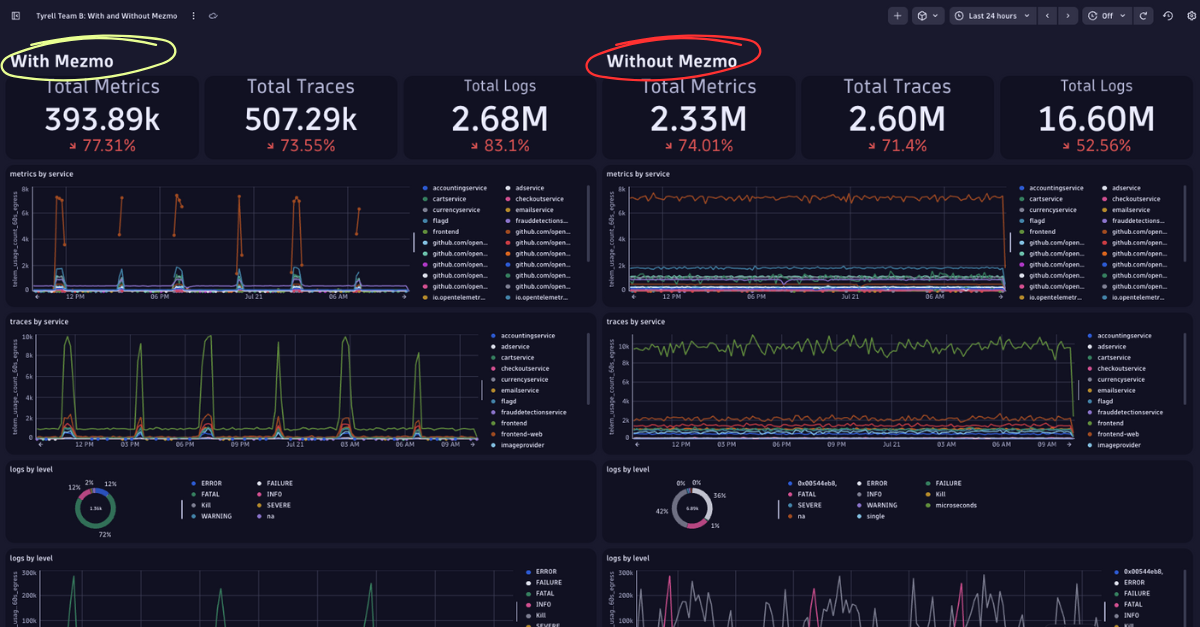The image size is (1200, 627).
Task: Select the 507.29k Total Traces value
Action: click(x=302, y=119)
